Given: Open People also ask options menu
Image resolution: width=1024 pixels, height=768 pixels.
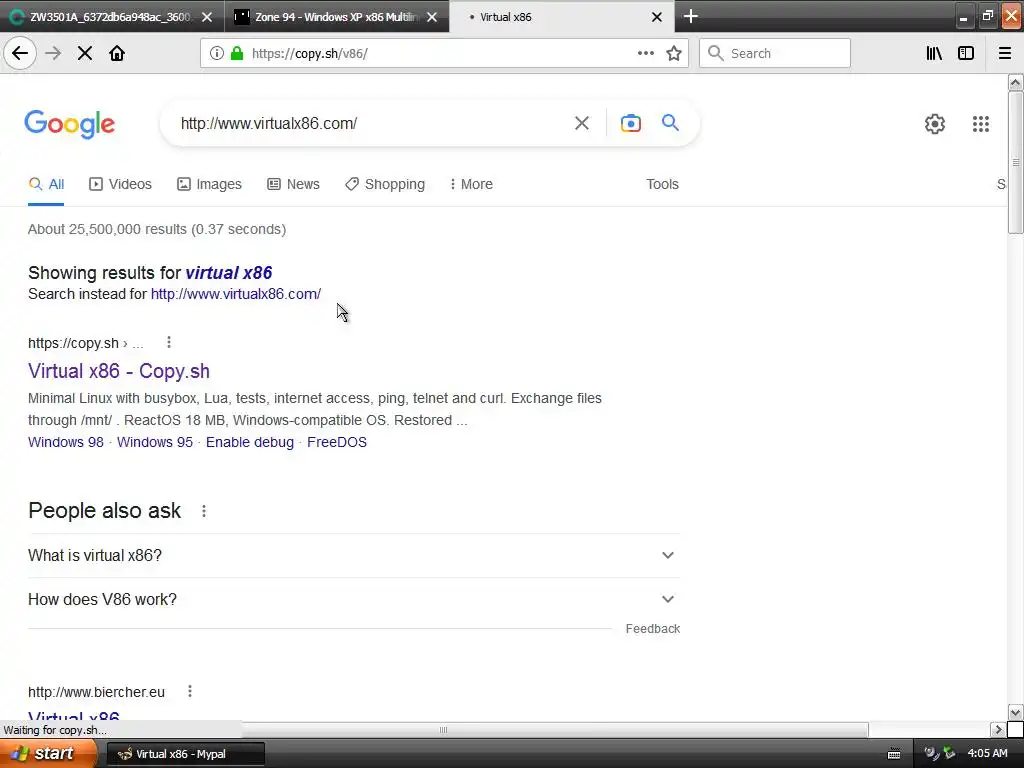Looking at the screenshot, I should 204,511.
